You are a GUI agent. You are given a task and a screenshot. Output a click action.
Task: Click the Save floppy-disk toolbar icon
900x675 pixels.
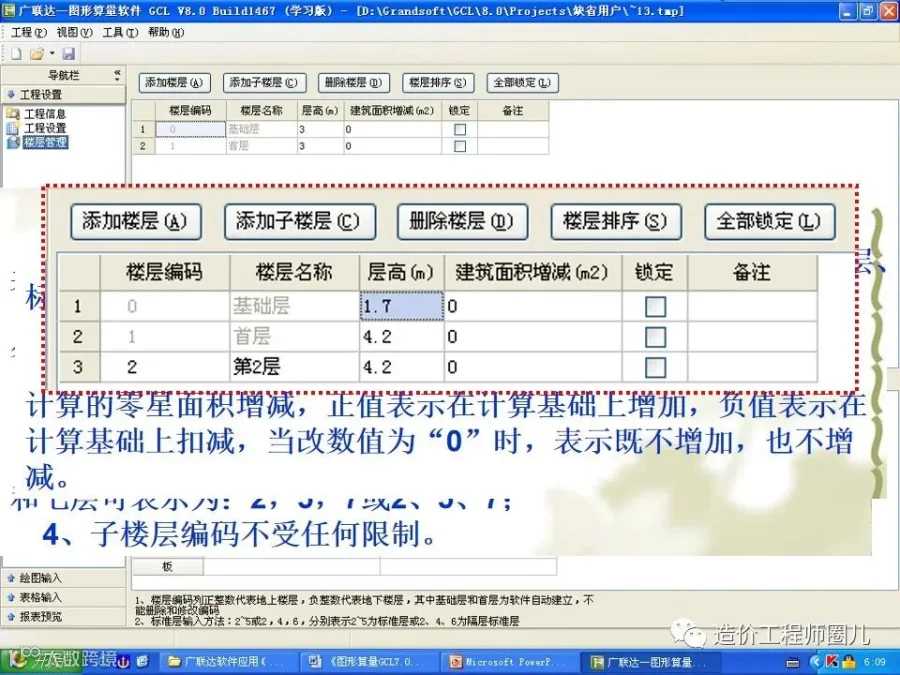68,54
